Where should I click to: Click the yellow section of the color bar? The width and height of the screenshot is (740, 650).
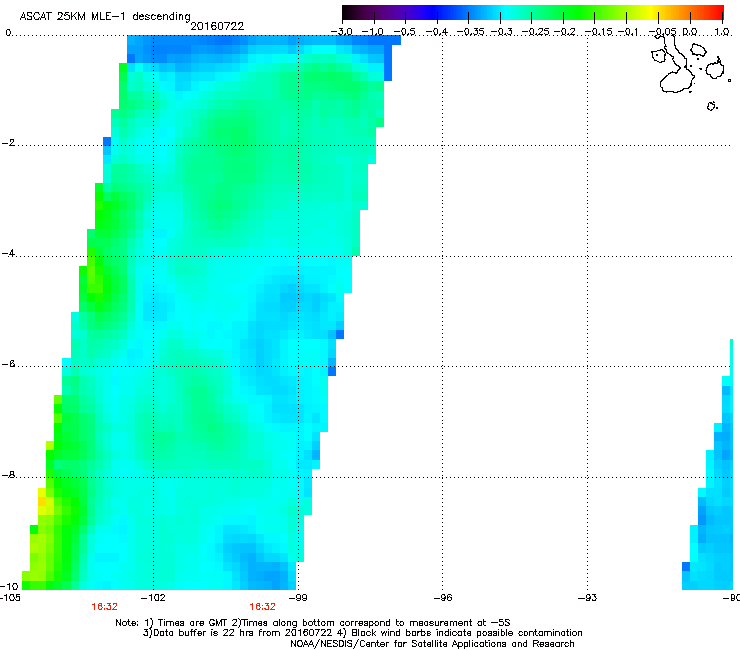coord(651,12)
